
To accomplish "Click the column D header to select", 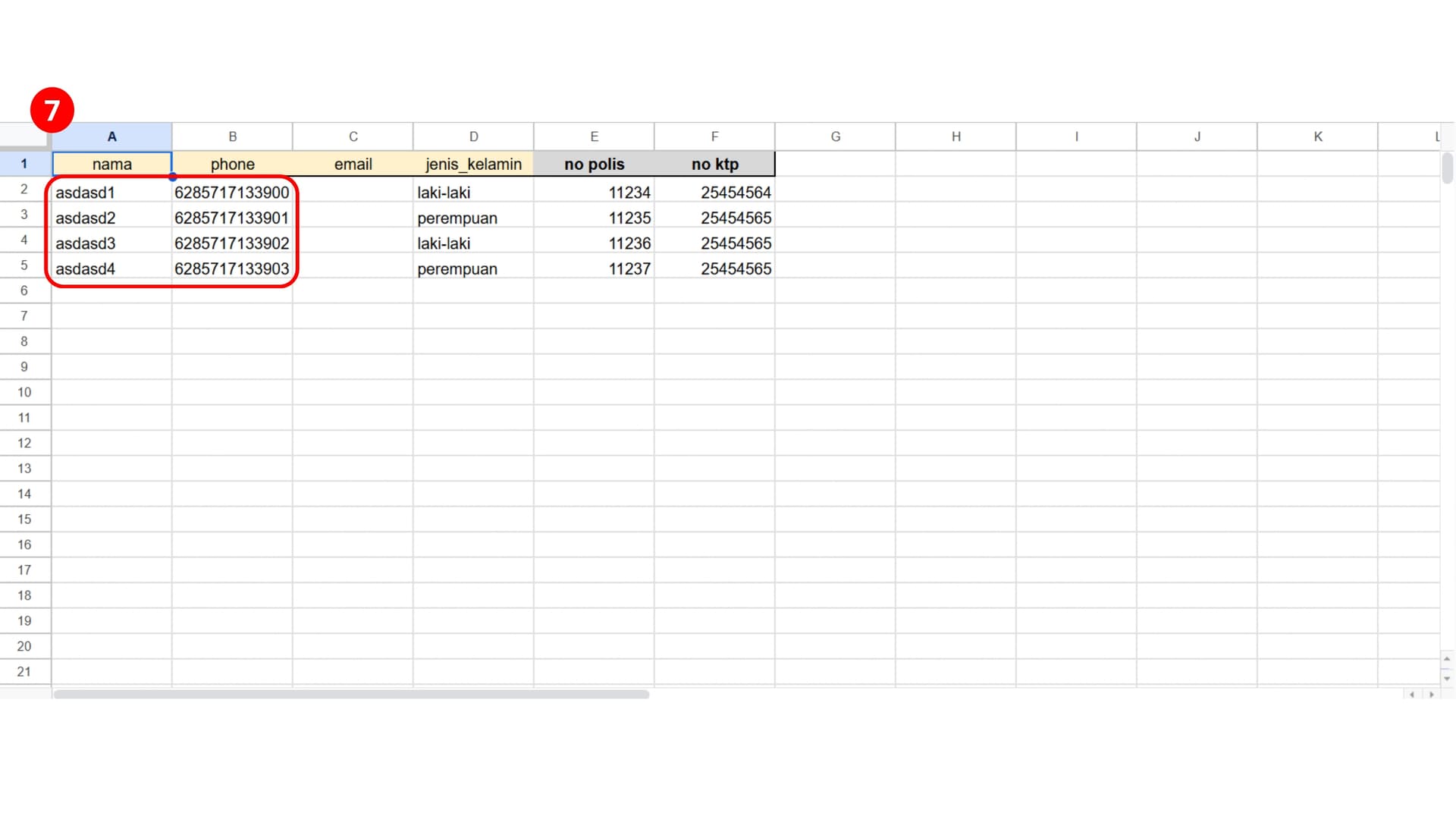I will coord(473,136).
